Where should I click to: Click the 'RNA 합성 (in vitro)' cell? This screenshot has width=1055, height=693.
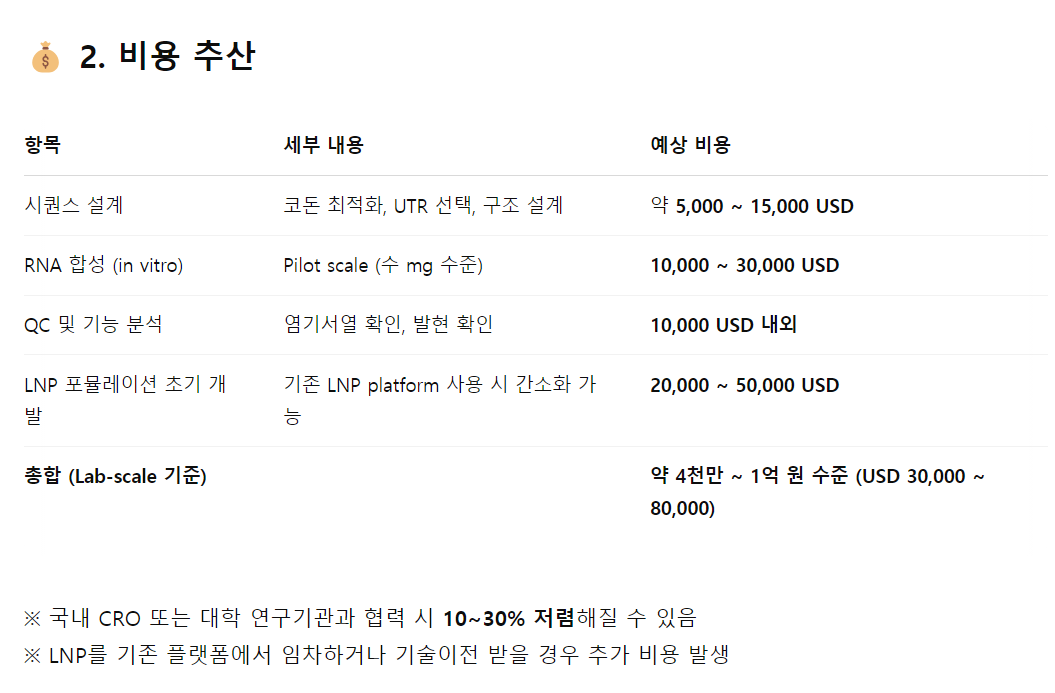104,265
